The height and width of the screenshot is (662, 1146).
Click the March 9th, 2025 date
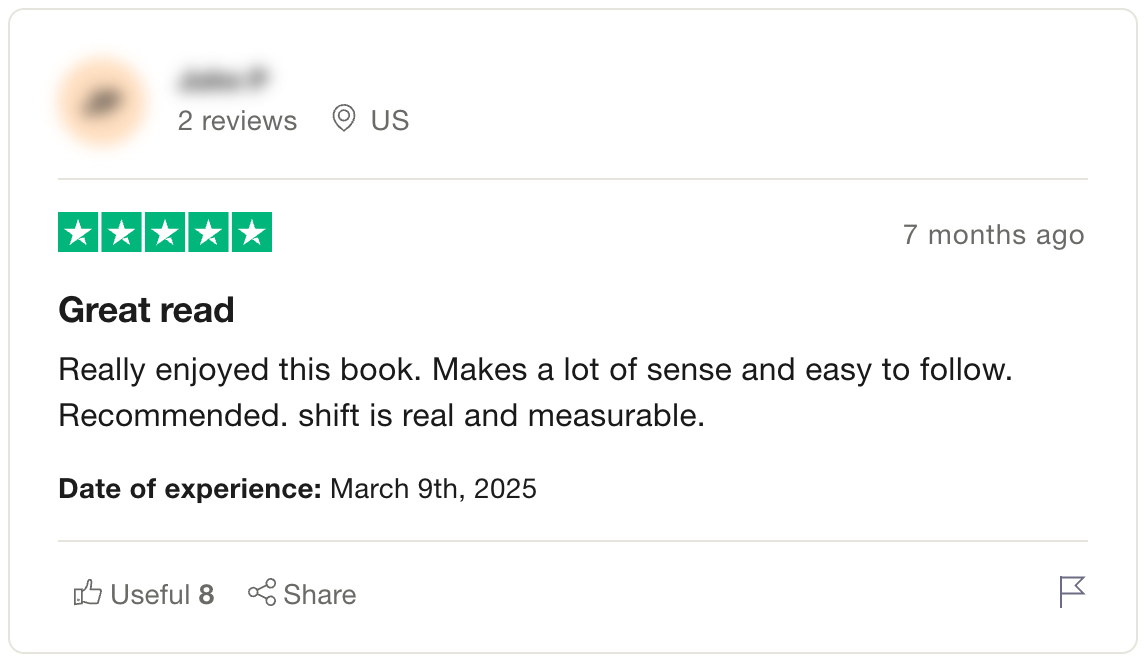[433, 489]
